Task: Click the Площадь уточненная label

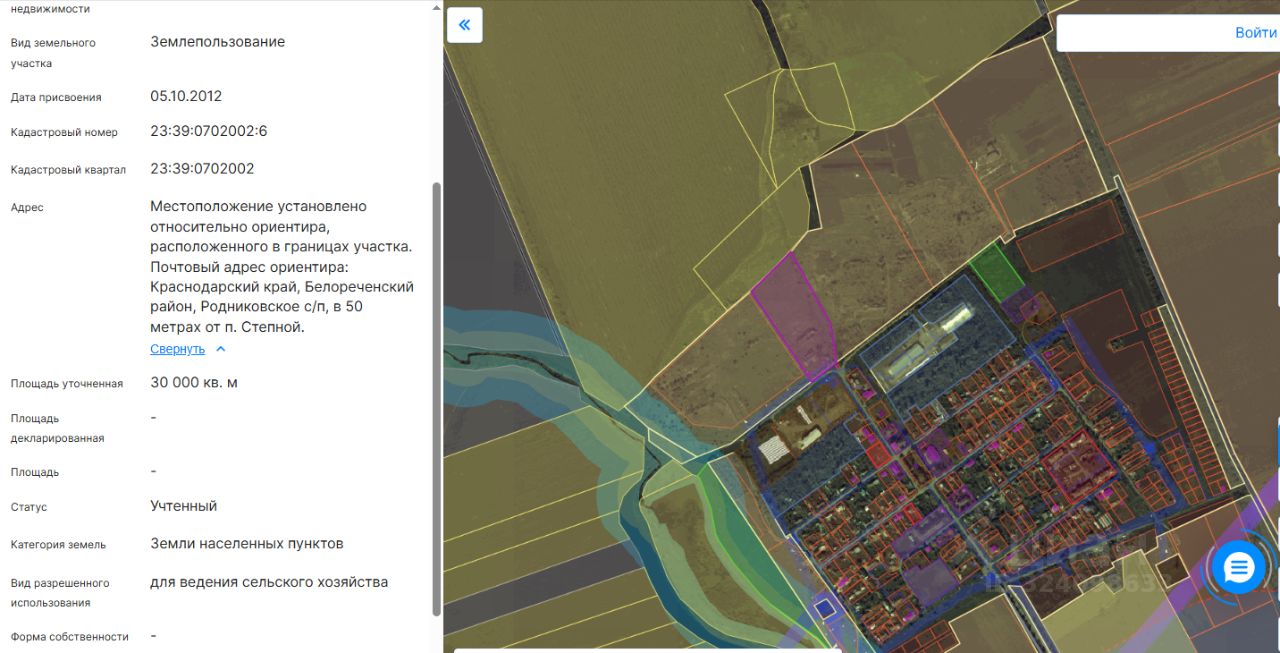Action: pyautogui.click(x=67, y=383)
